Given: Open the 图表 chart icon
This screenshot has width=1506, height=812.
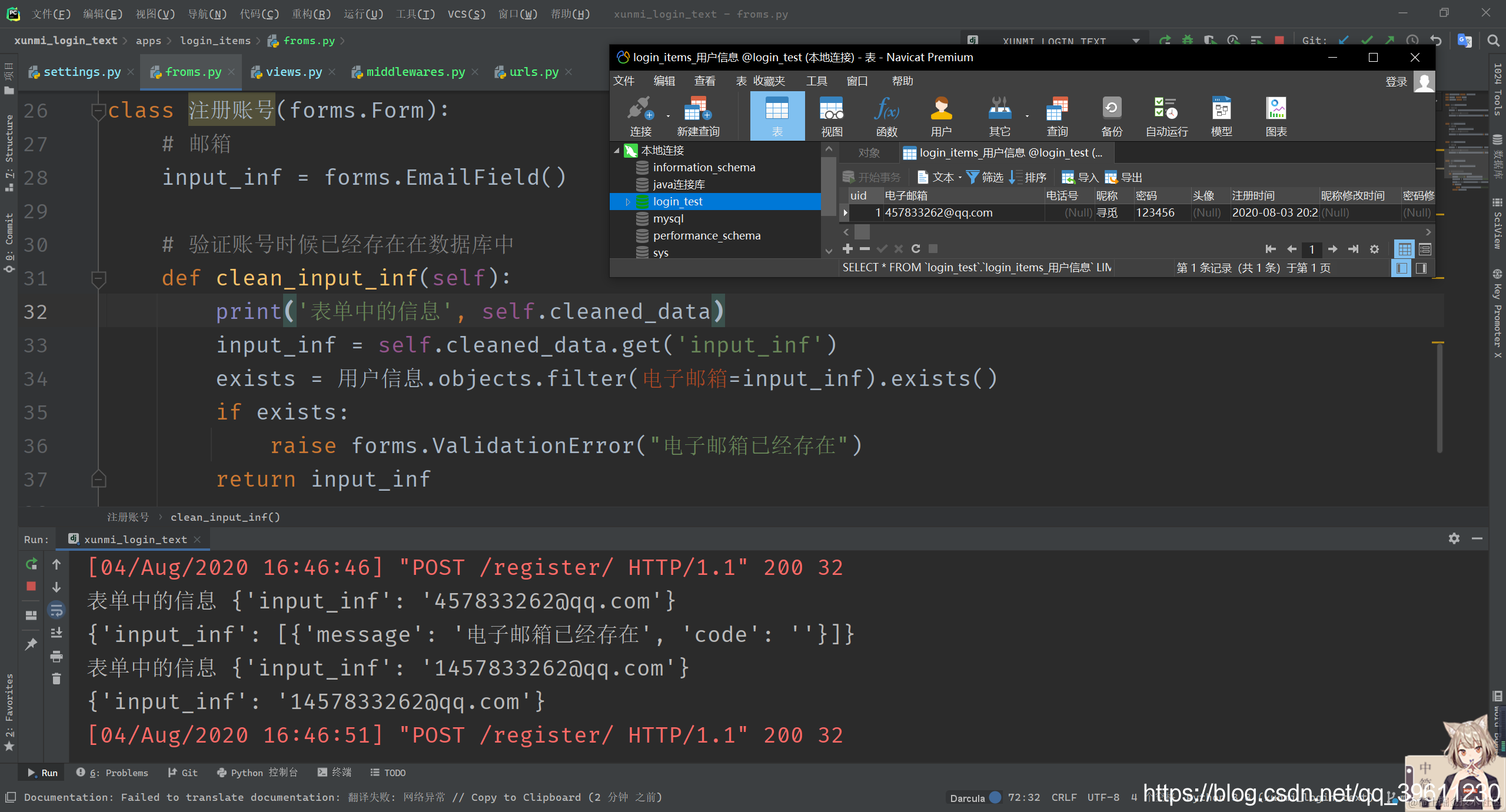Looking at the screenshot, I should click(1276, 117).
